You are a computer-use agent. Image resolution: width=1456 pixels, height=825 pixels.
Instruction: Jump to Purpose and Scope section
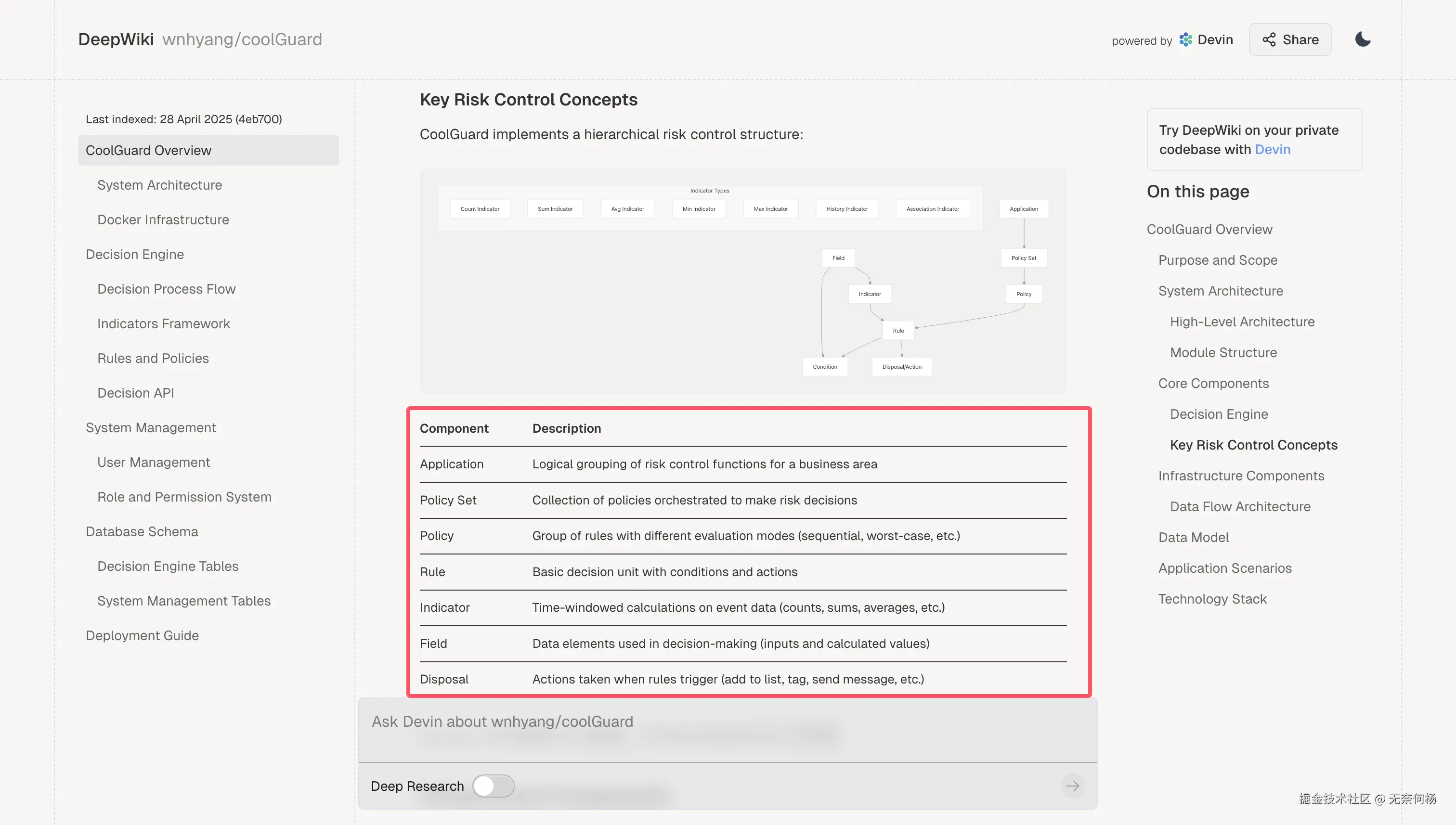(1217, 260)
